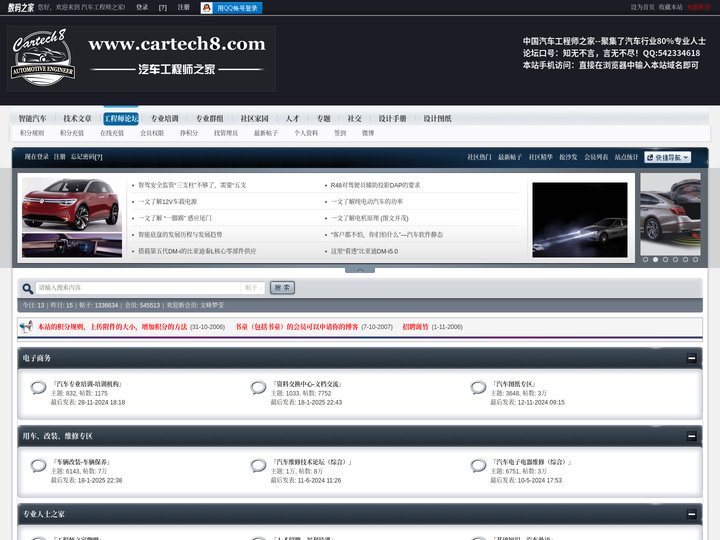The width and height of the screenshot is (720, 540).
Task: Click speech bubble icon beside 汽车维修技术论坛
Action: click(259, 466)
